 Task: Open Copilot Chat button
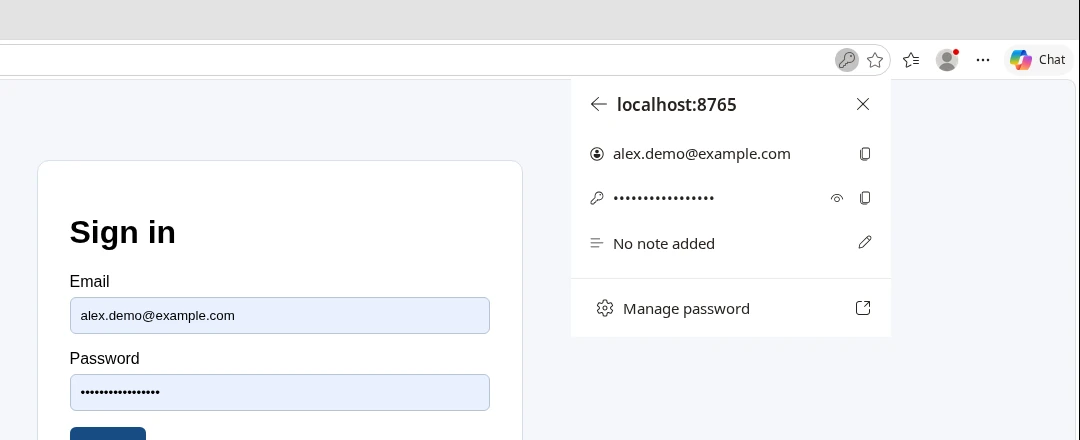coord(1039,60)
